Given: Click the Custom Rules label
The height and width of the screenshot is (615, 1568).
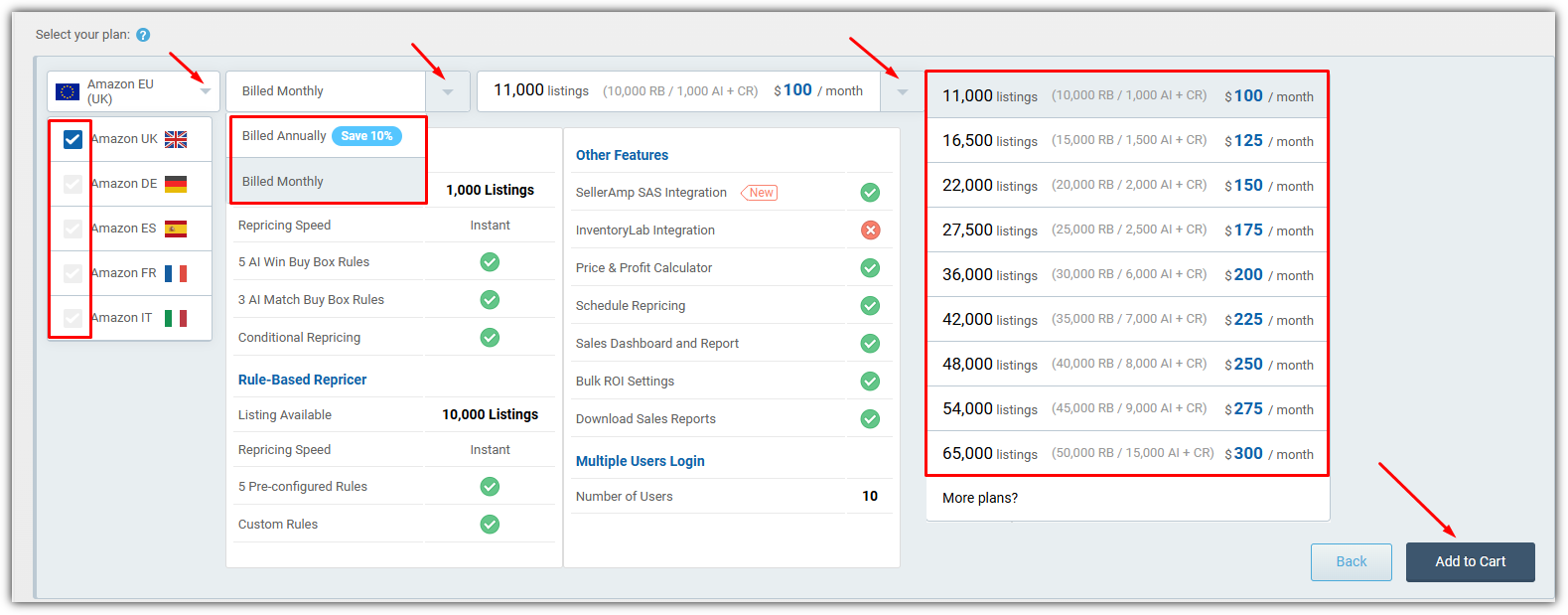Looking at the screenshot, I should tap(278, 525).
